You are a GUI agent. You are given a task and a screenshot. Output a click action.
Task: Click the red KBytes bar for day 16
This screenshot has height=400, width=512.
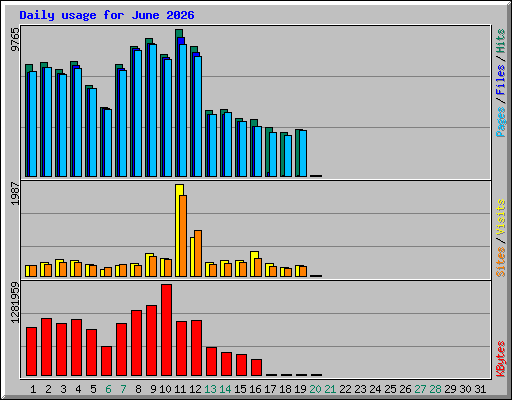257,368
